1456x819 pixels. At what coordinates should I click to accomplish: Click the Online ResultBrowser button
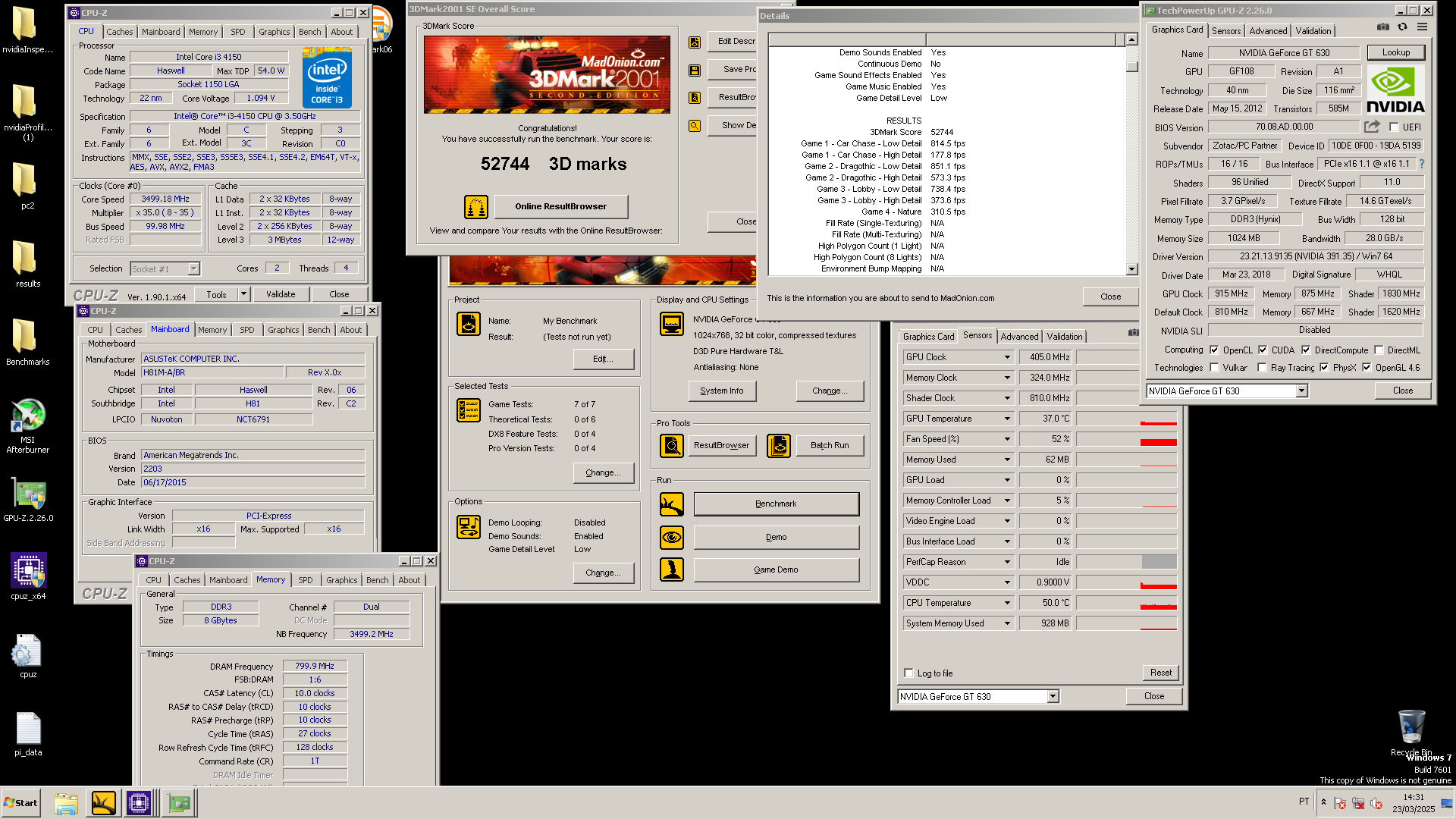coord(560,206)
